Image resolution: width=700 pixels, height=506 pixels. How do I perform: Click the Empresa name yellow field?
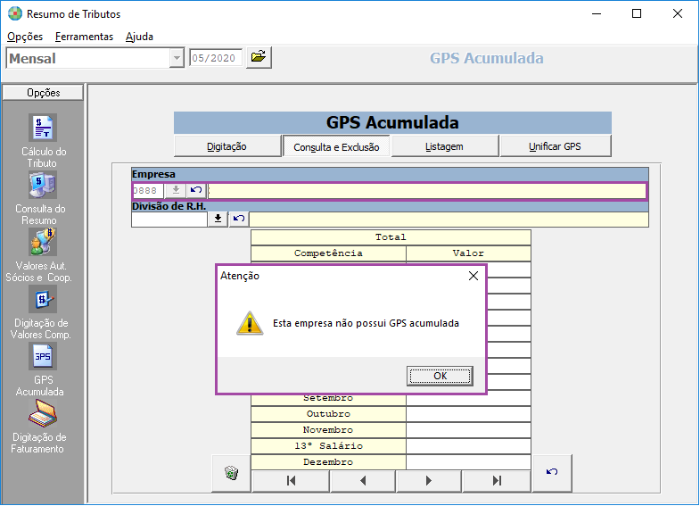click(427, 191)
